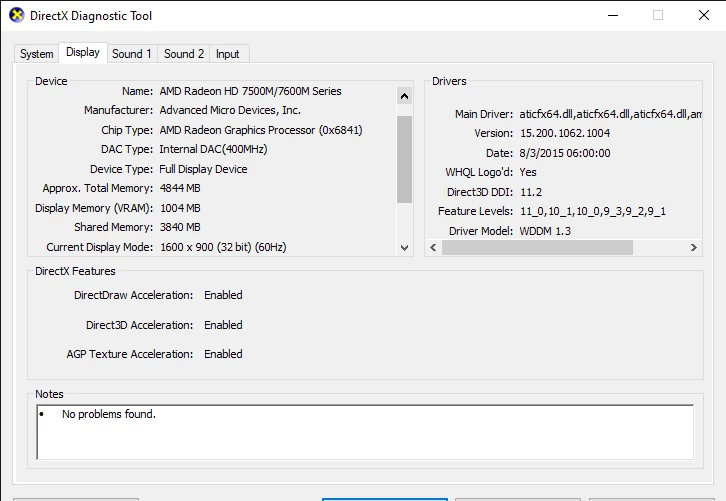Viewport: 726px width, 501px height.
Task: Click shared memory value '3840 MB'
Action: click(x=180, y=227)
